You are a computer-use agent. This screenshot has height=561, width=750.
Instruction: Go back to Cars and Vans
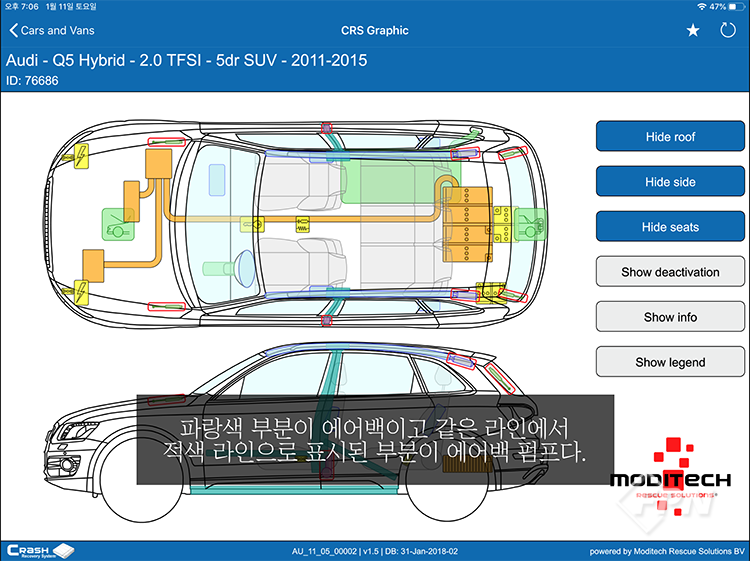click(53, 30)
